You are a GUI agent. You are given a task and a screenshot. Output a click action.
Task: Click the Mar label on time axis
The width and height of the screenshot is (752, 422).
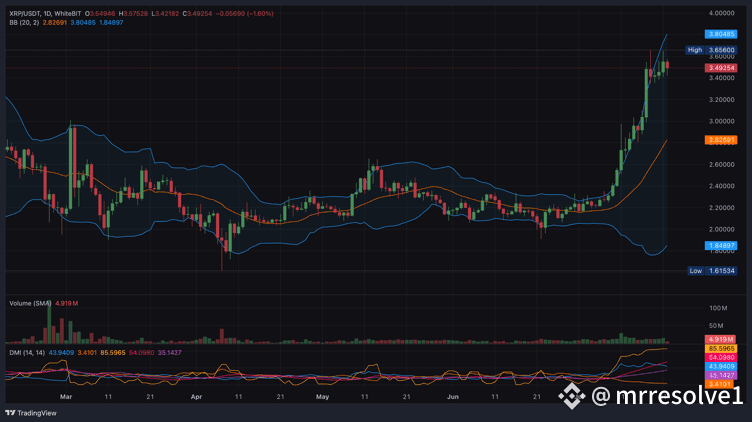point(66,397)
